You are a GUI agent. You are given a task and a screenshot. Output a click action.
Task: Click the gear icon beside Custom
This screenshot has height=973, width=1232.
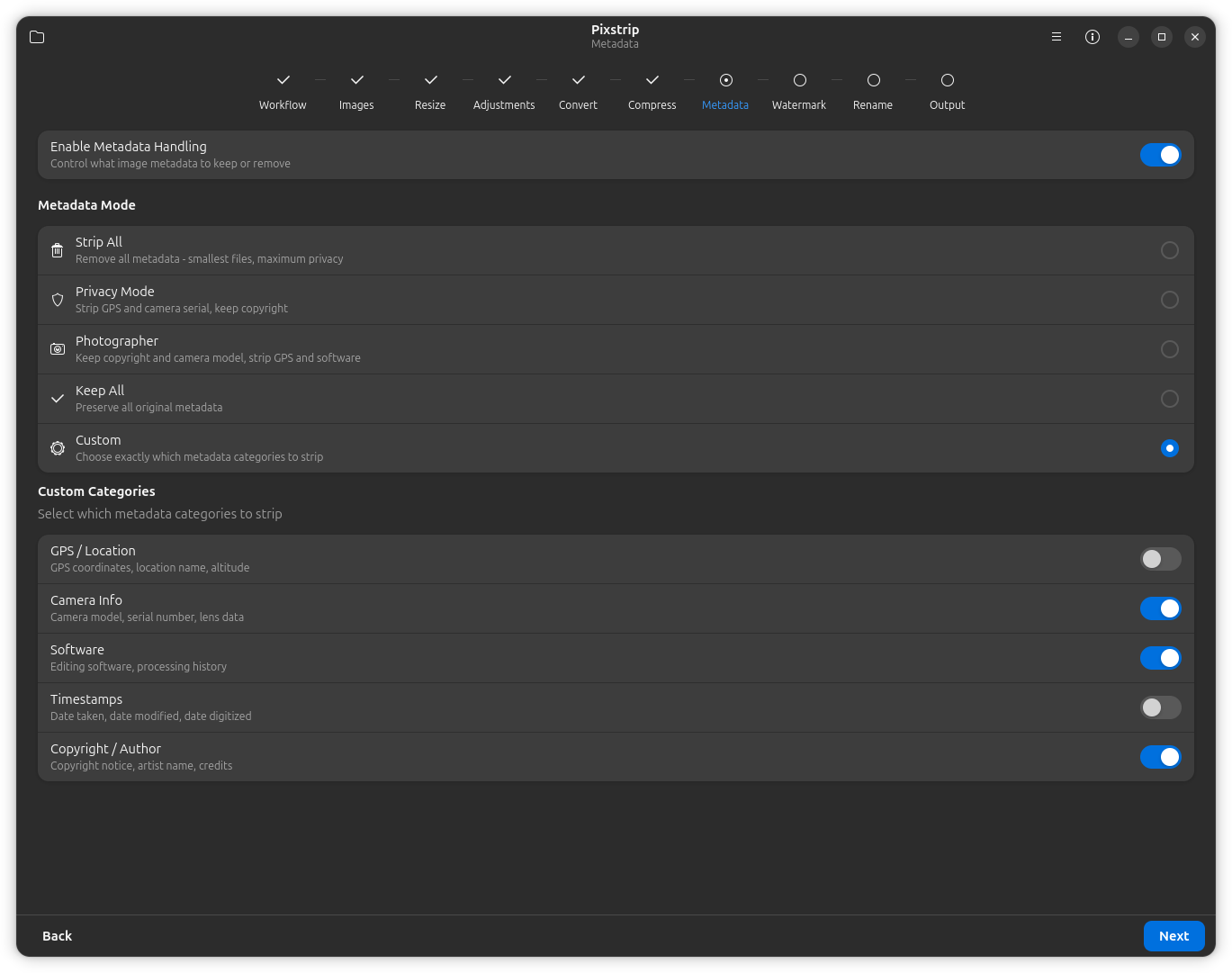(x=57, y=447)
